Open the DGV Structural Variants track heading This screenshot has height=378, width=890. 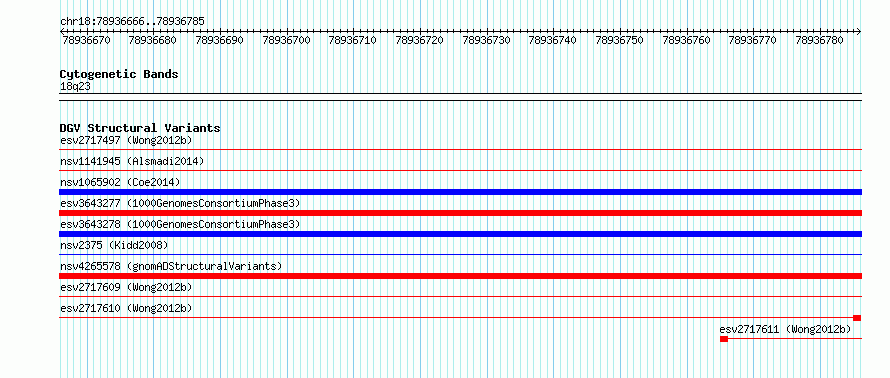click(x=140, y=128)
